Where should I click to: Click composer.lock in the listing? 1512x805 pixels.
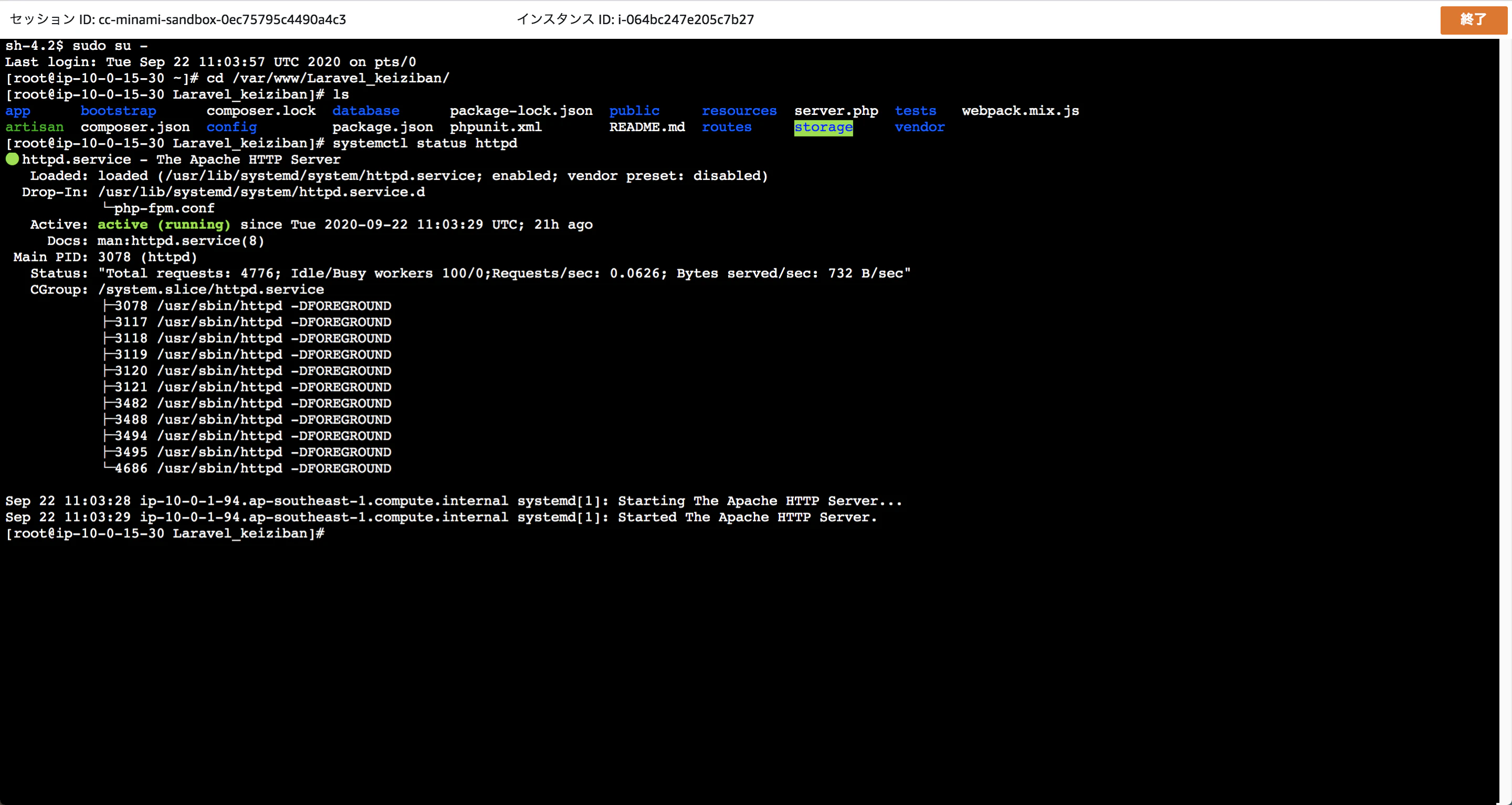pyautogui.click(x=261, y=111)
